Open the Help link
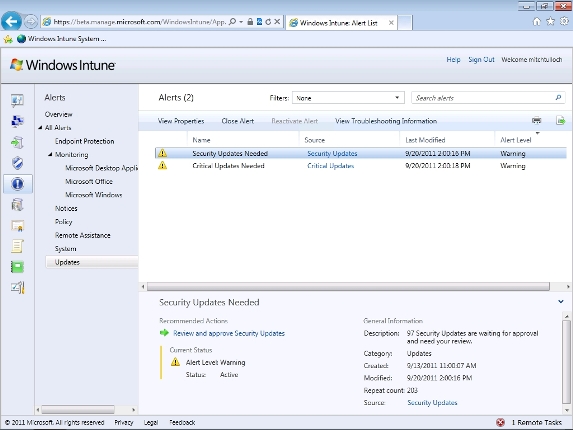Viewport: 573px width, 430px height. point(453,60)
